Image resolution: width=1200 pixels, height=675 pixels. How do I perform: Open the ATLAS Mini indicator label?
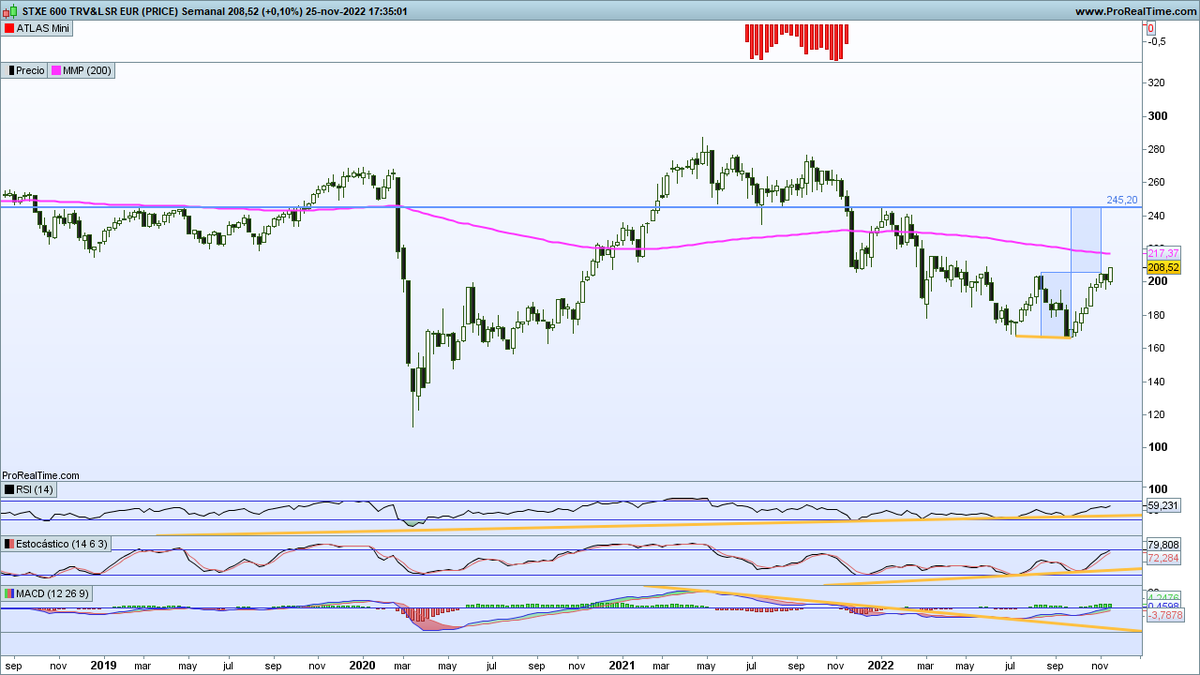click(39, 29)
